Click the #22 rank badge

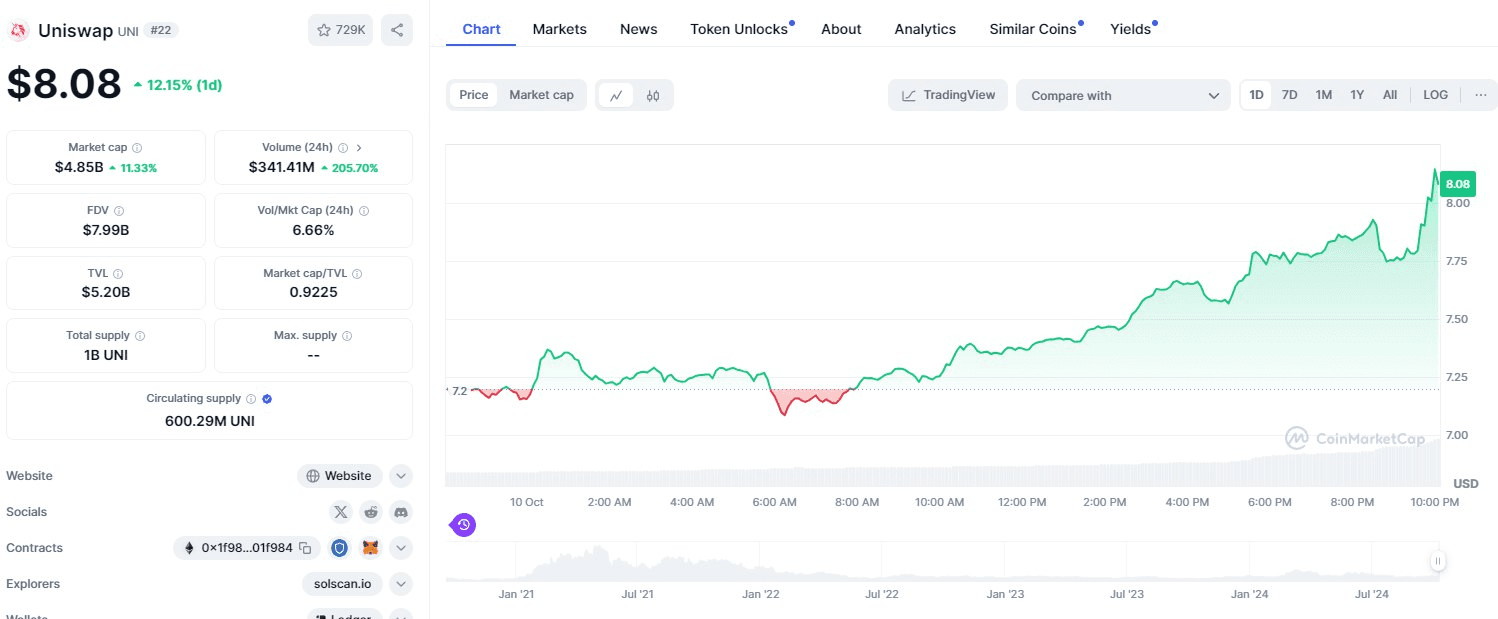point(161,30)
